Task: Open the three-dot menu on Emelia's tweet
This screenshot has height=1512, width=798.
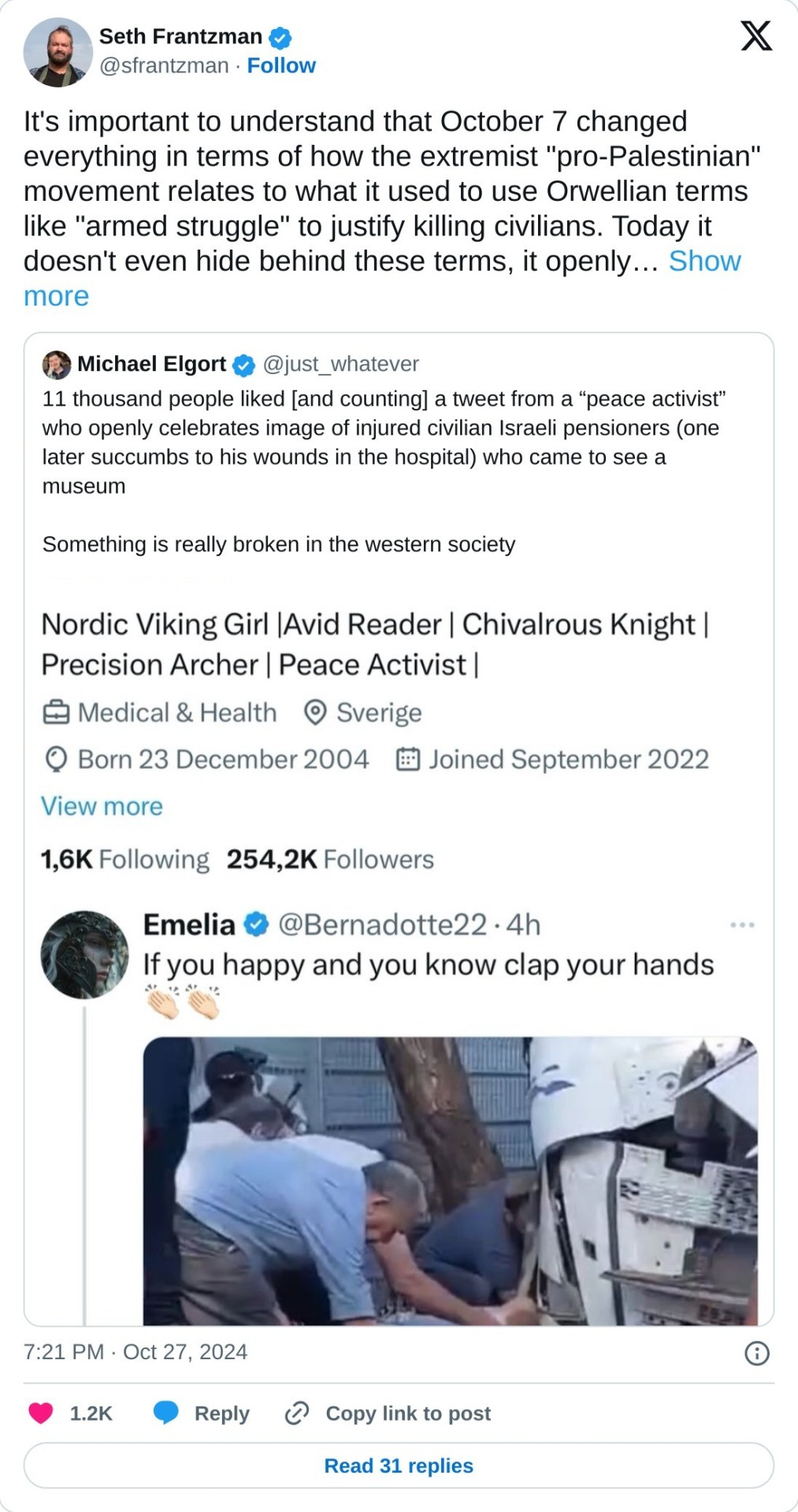Action: coord(742,925)
